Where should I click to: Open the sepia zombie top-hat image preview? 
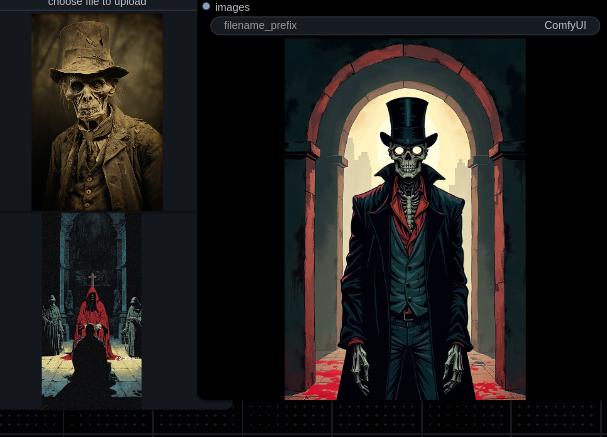click(x=97, y=112)
